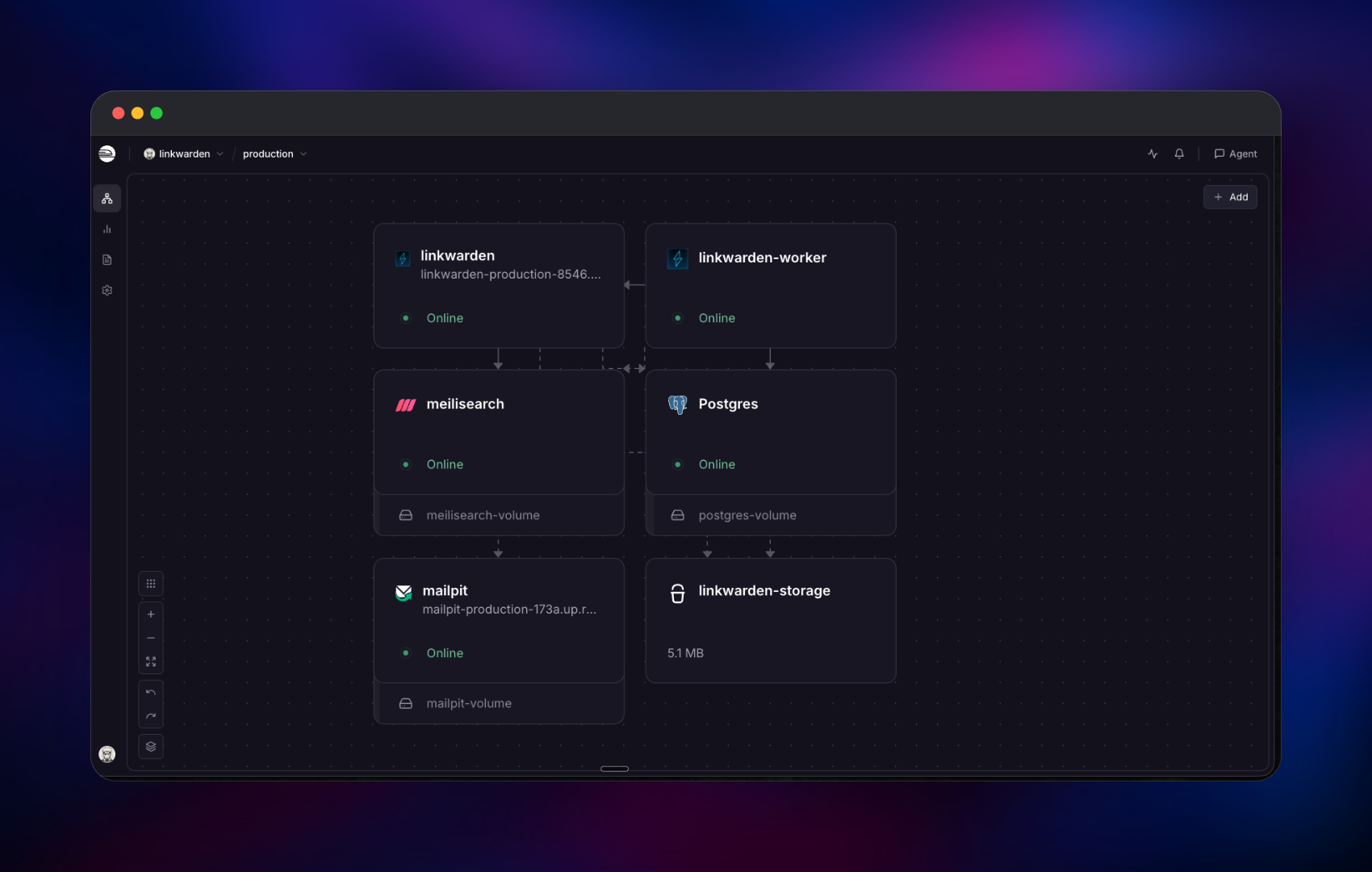Open the postgres-volume row
The width and height of the screenshot is (1372, 872).
771,515
